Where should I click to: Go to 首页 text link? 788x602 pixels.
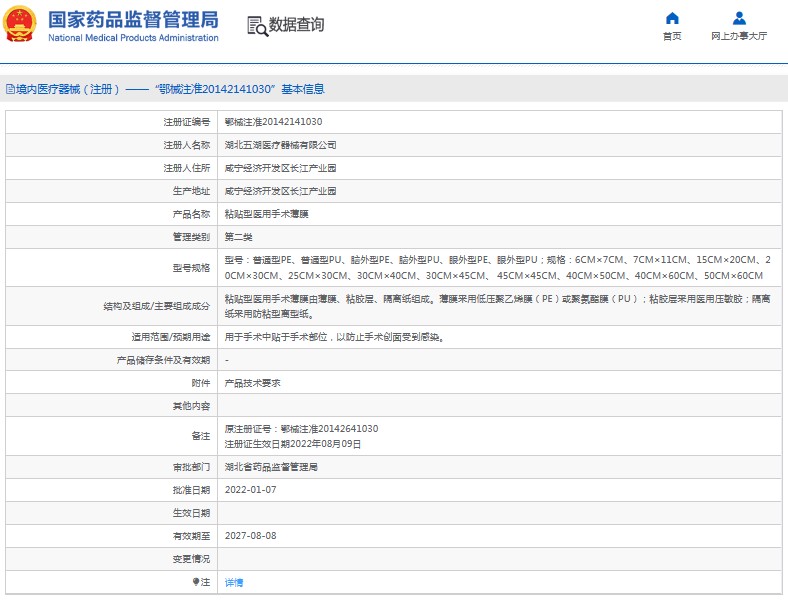click(x=672, y=36)
